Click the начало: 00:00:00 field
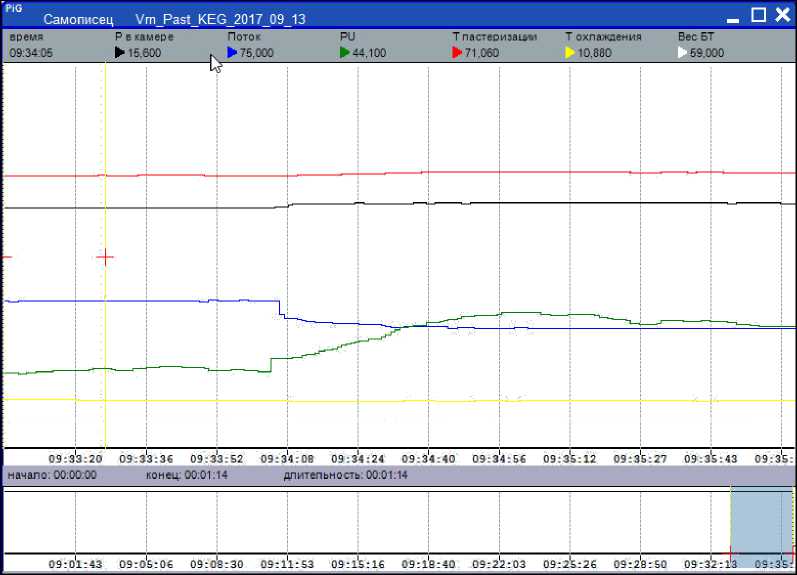This screenshot has height=575, width=797. click(52, 475)
